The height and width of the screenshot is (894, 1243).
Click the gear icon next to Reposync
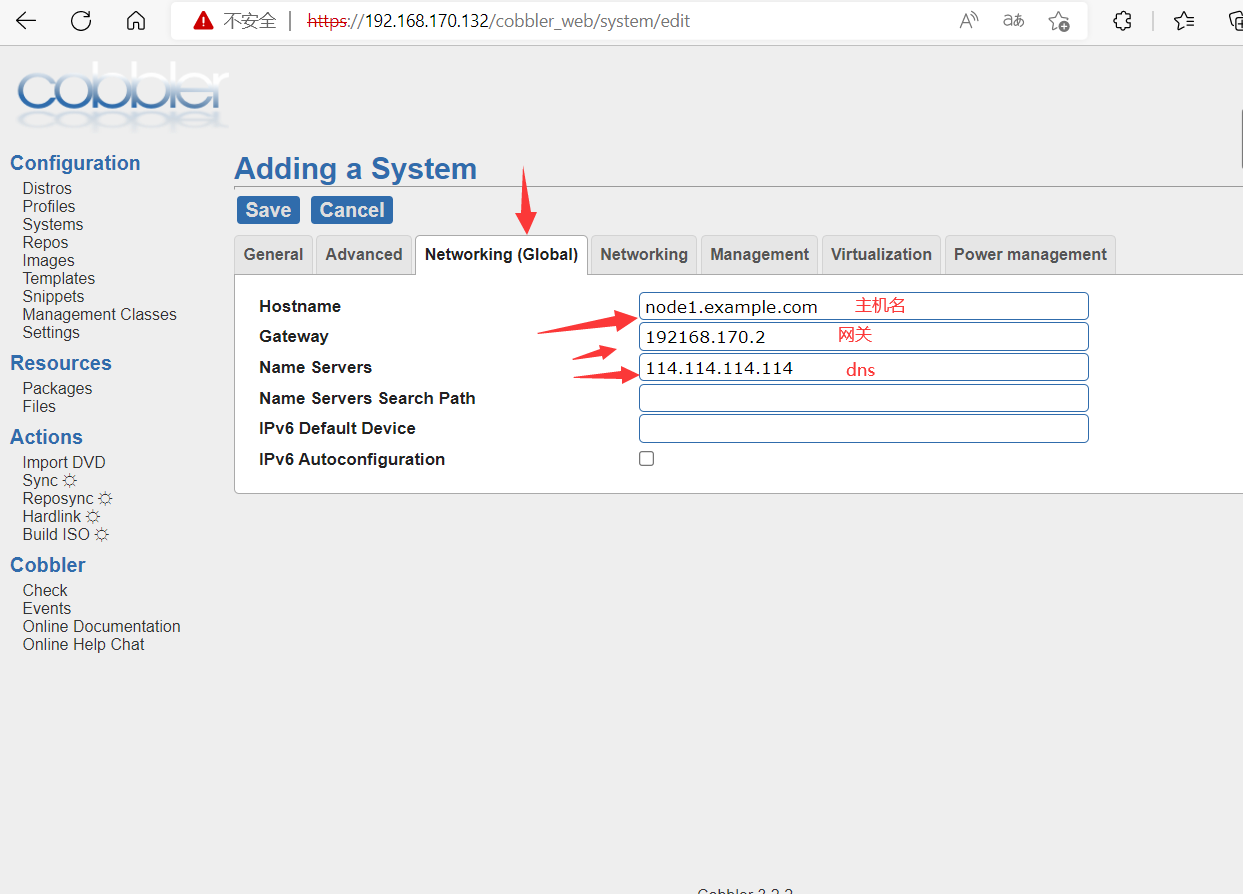105,499
